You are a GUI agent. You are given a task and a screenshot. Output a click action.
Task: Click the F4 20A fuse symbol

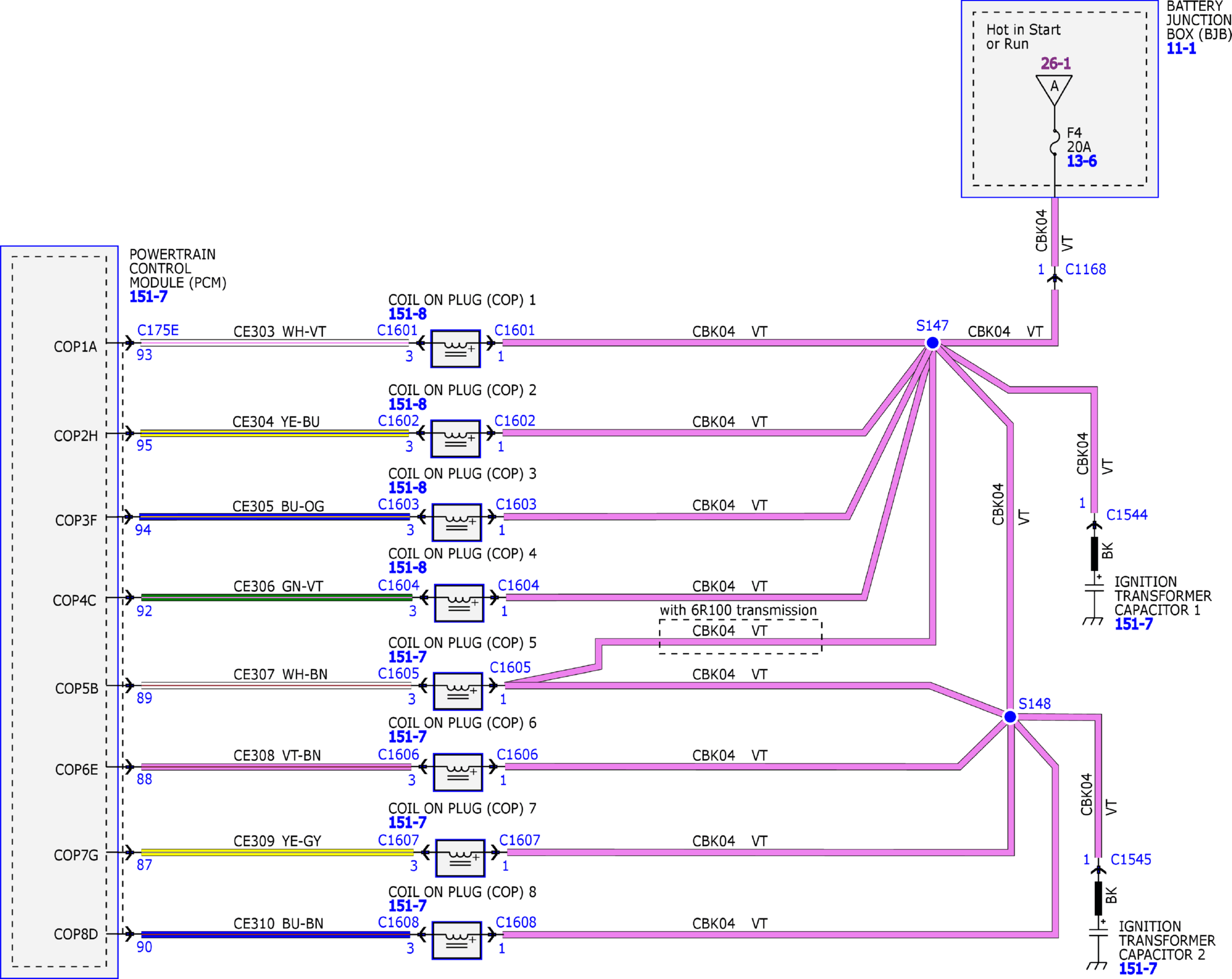pyautogui.click(x=1054, y=142)
